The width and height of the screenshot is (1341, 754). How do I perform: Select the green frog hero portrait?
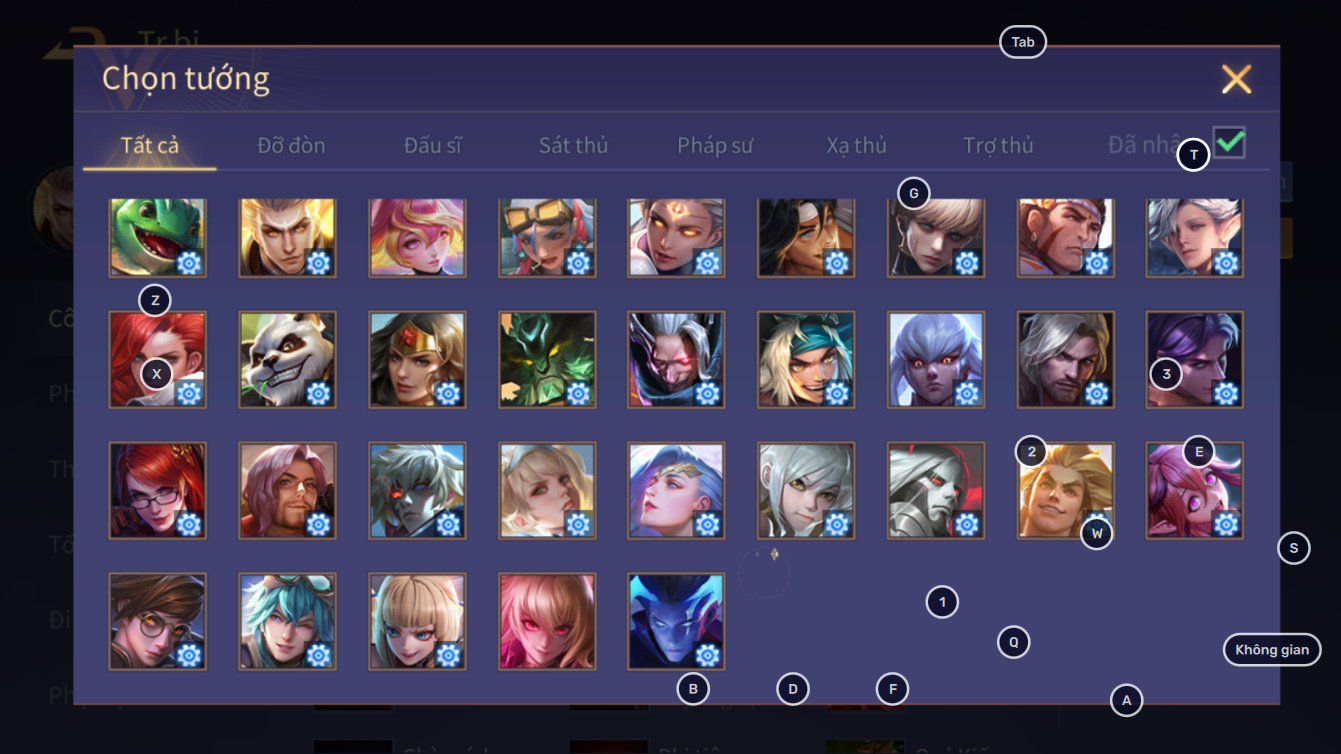pos(158,237)
